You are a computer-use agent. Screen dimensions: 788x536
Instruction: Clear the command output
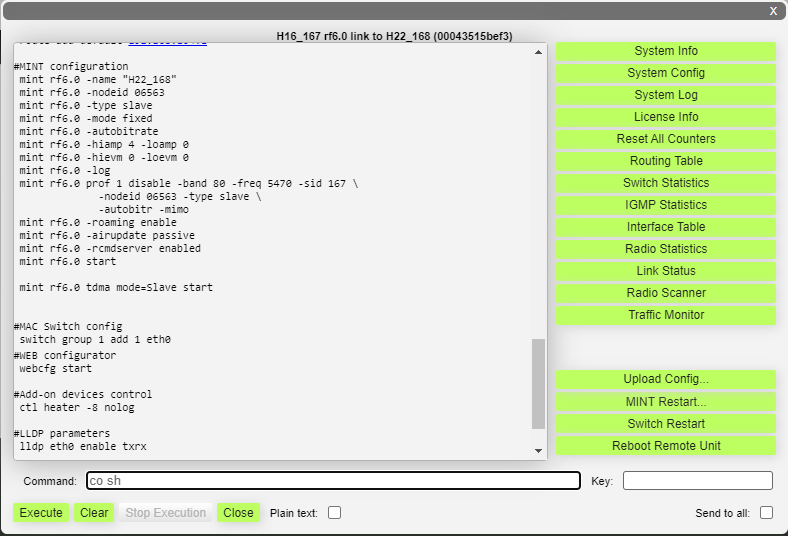click(x=94, y=513)
